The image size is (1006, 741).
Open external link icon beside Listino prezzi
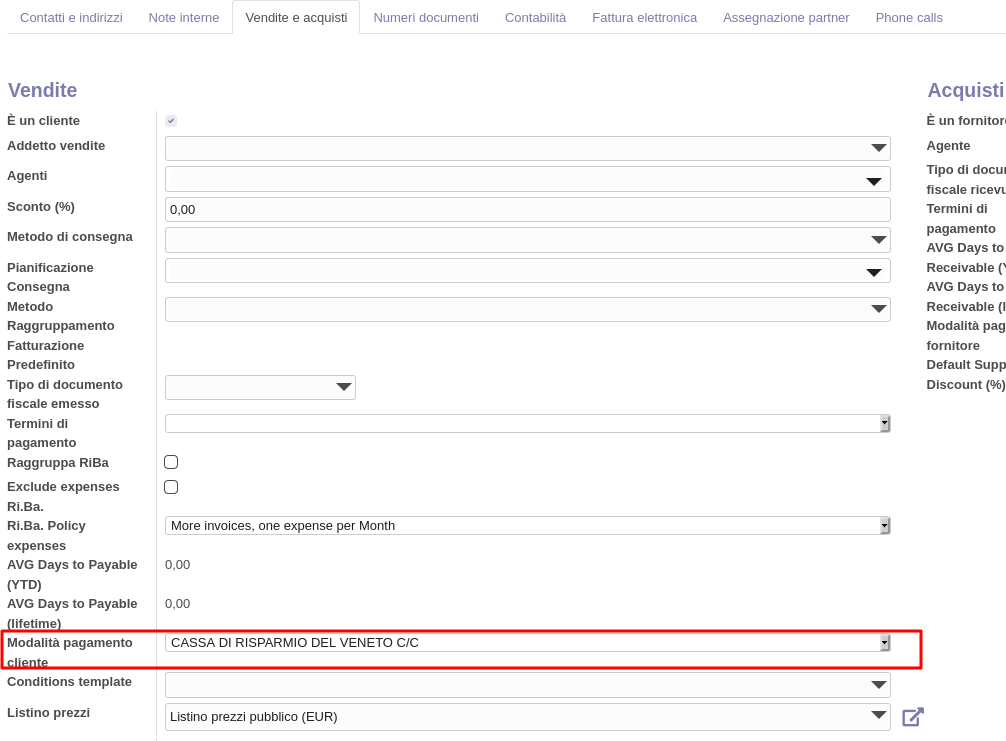pos(912,717)
